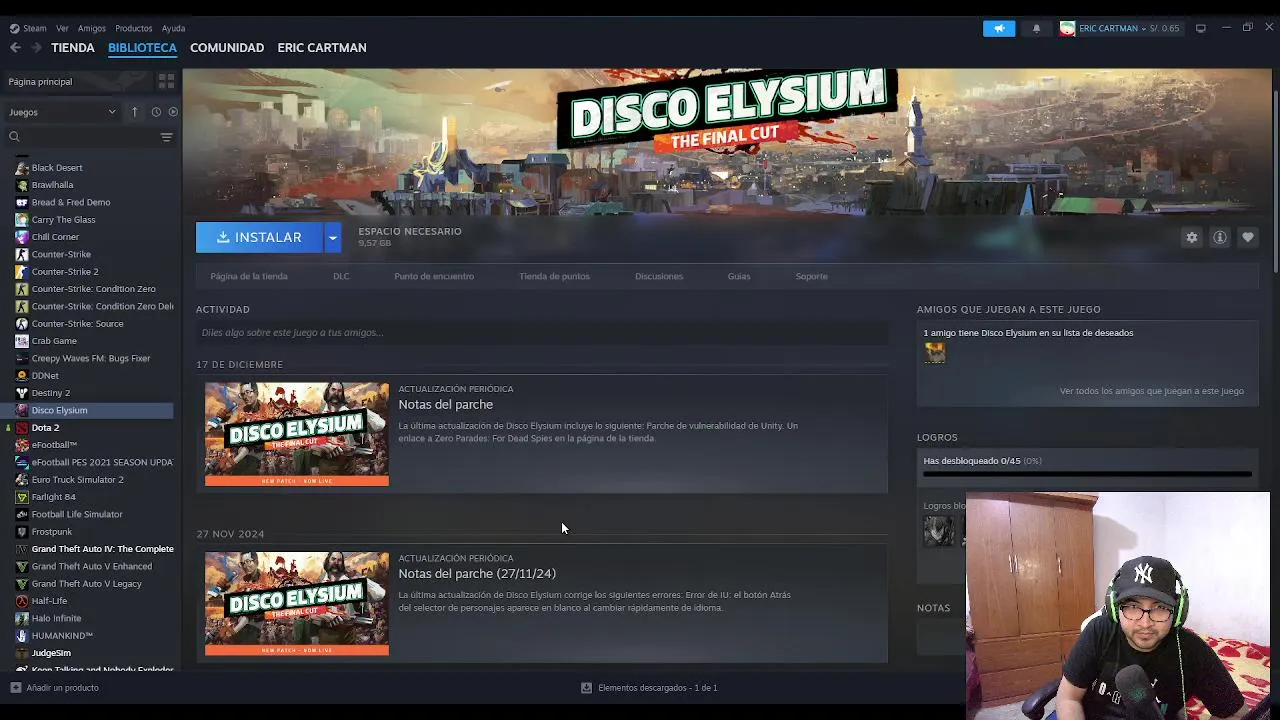Open the notifications bell
The width and height of the screenshot is (1280, 720).
(x=1036, y=28)
